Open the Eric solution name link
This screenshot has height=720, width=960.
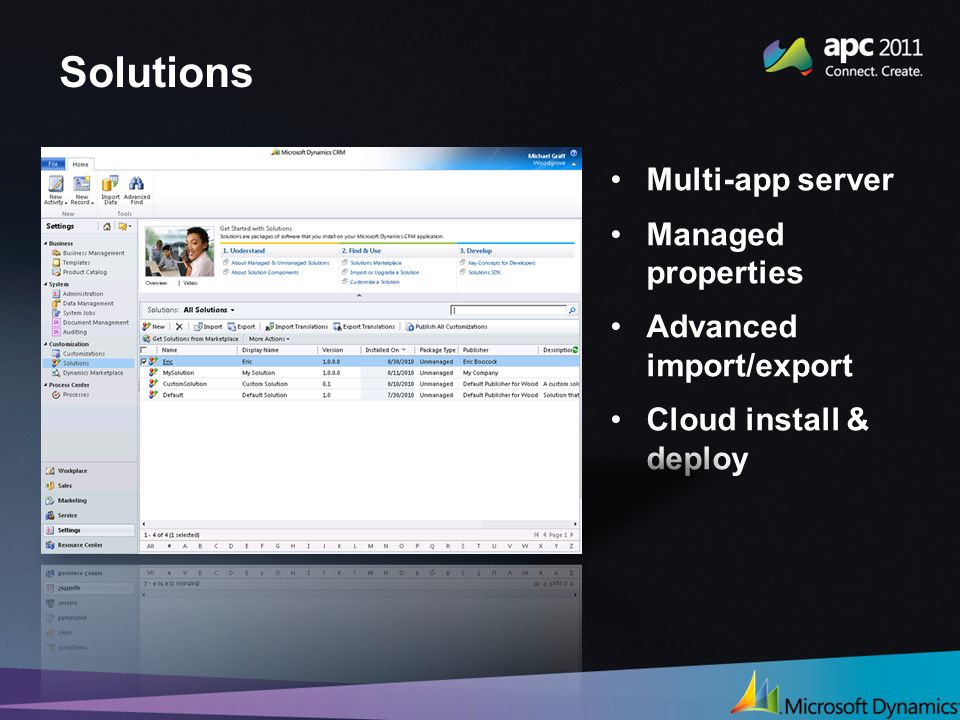point(168,362)
